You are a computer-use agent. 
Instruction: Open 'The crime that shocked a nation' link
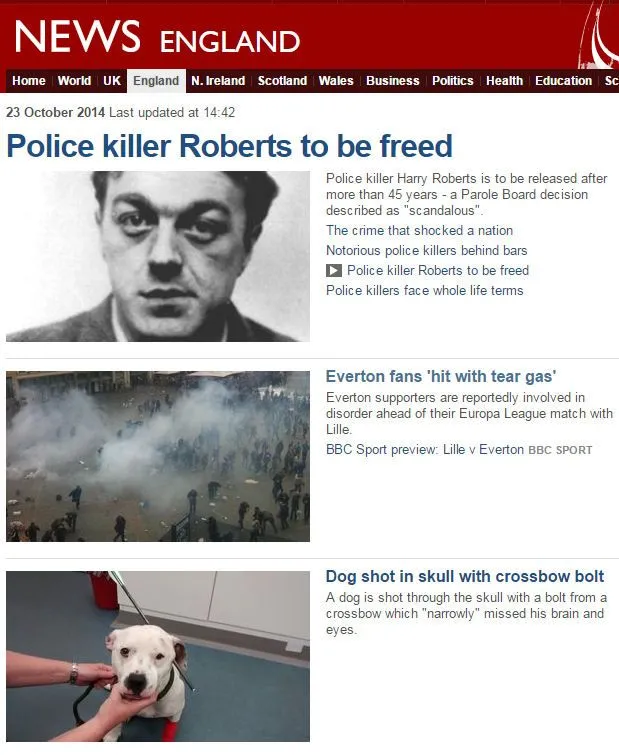click(x=419, y=231)
